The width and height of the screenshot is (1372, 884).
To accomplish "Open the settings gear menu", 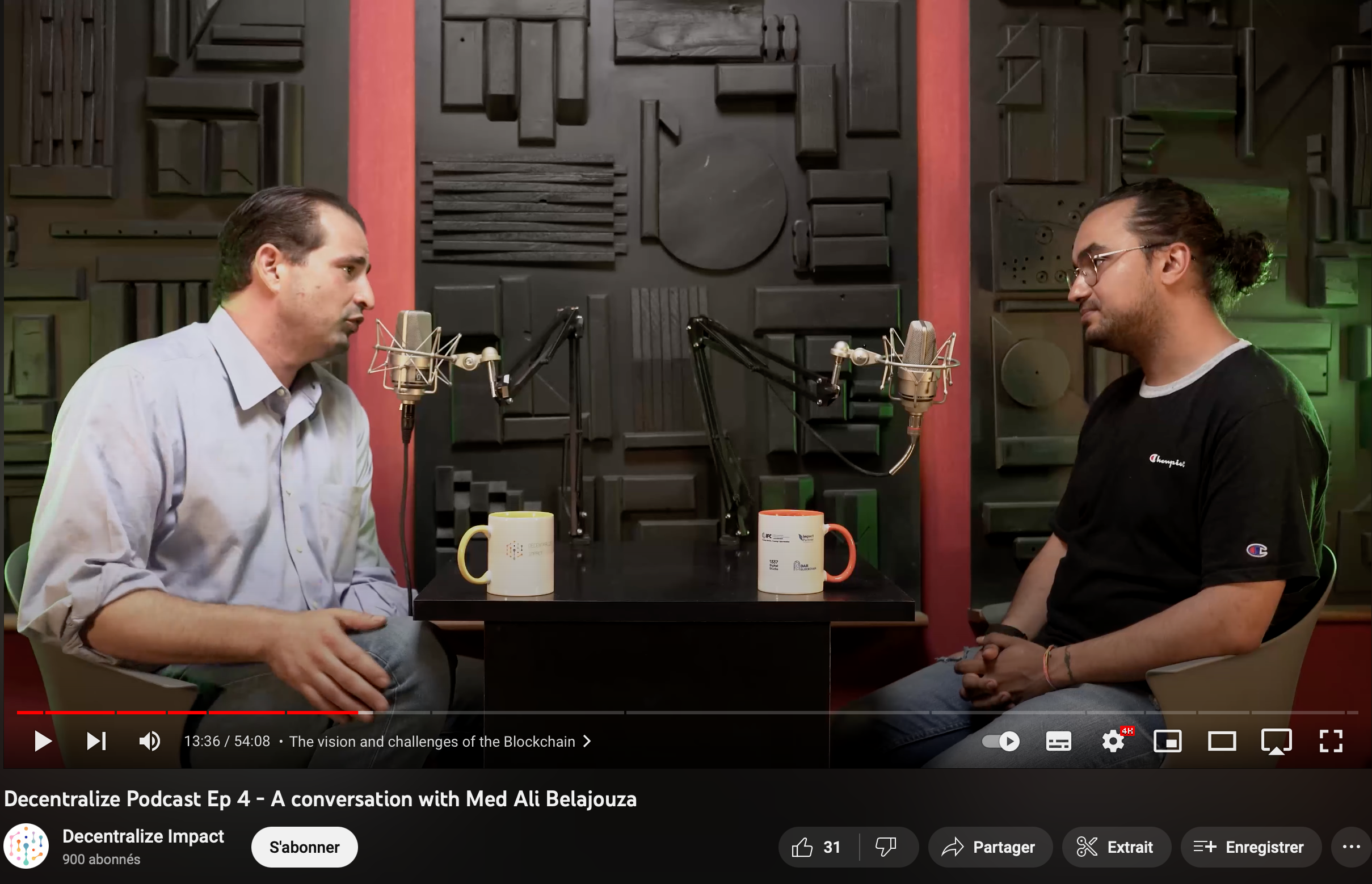I will 1113,741.
